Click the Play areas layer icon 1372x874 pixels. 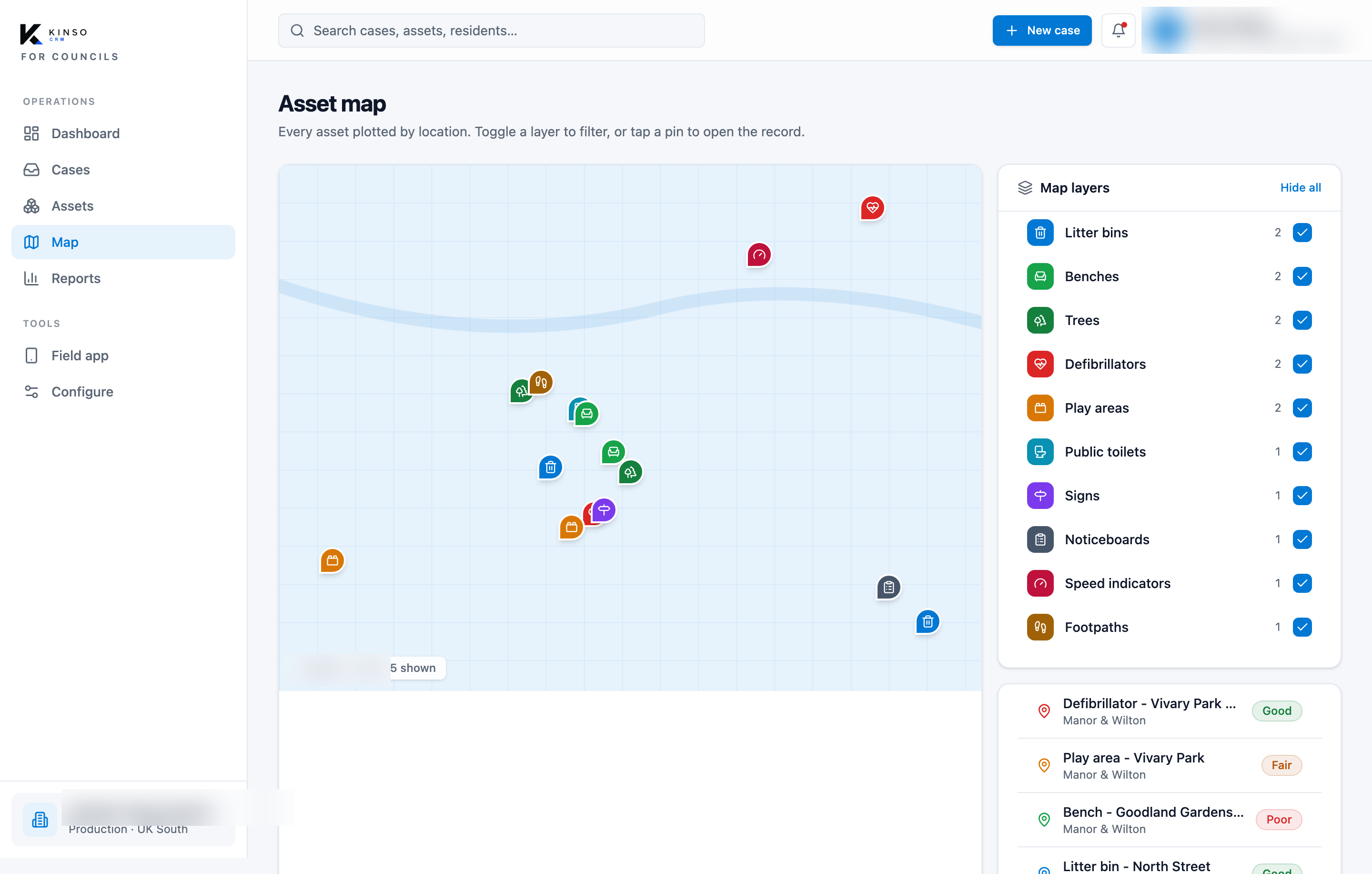[1040, 408]
